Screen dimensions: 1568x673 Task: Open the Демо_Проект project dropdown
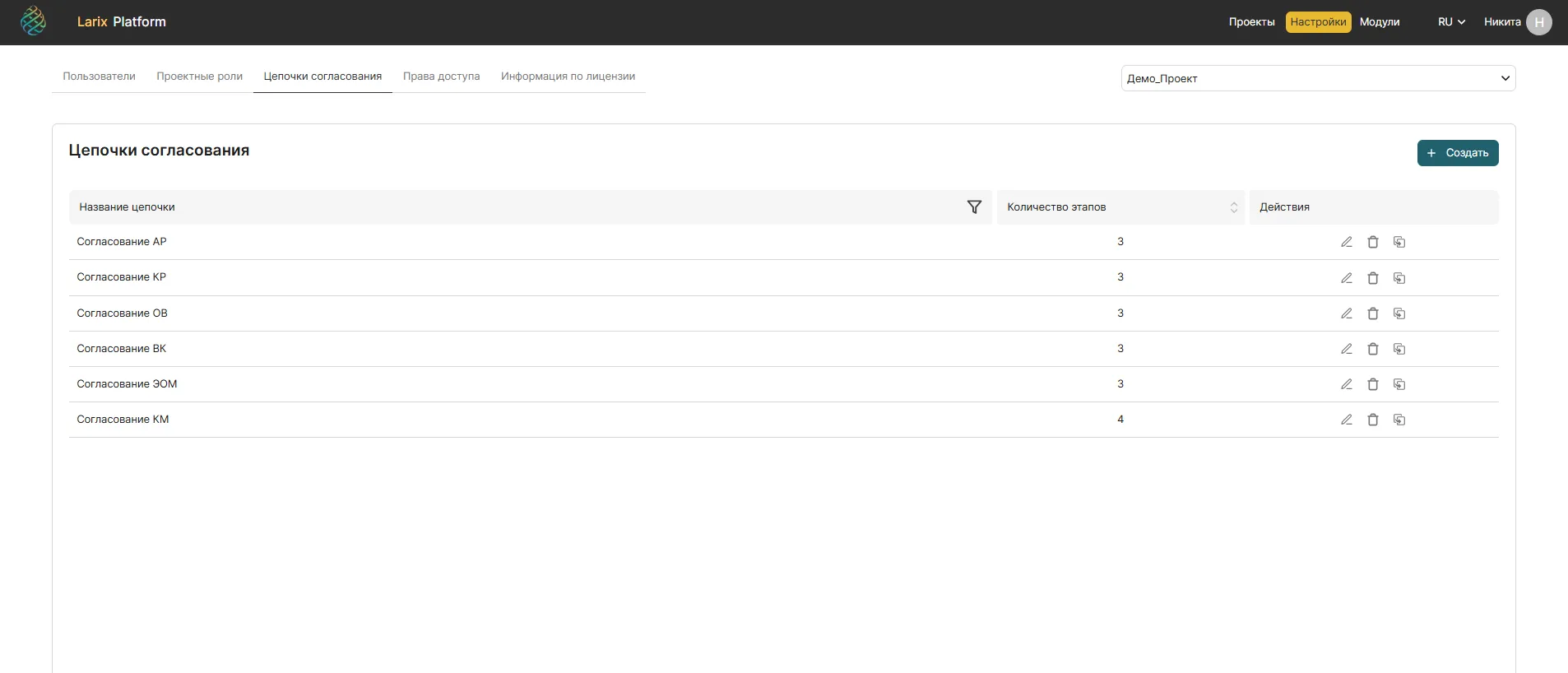(1318, 78)
